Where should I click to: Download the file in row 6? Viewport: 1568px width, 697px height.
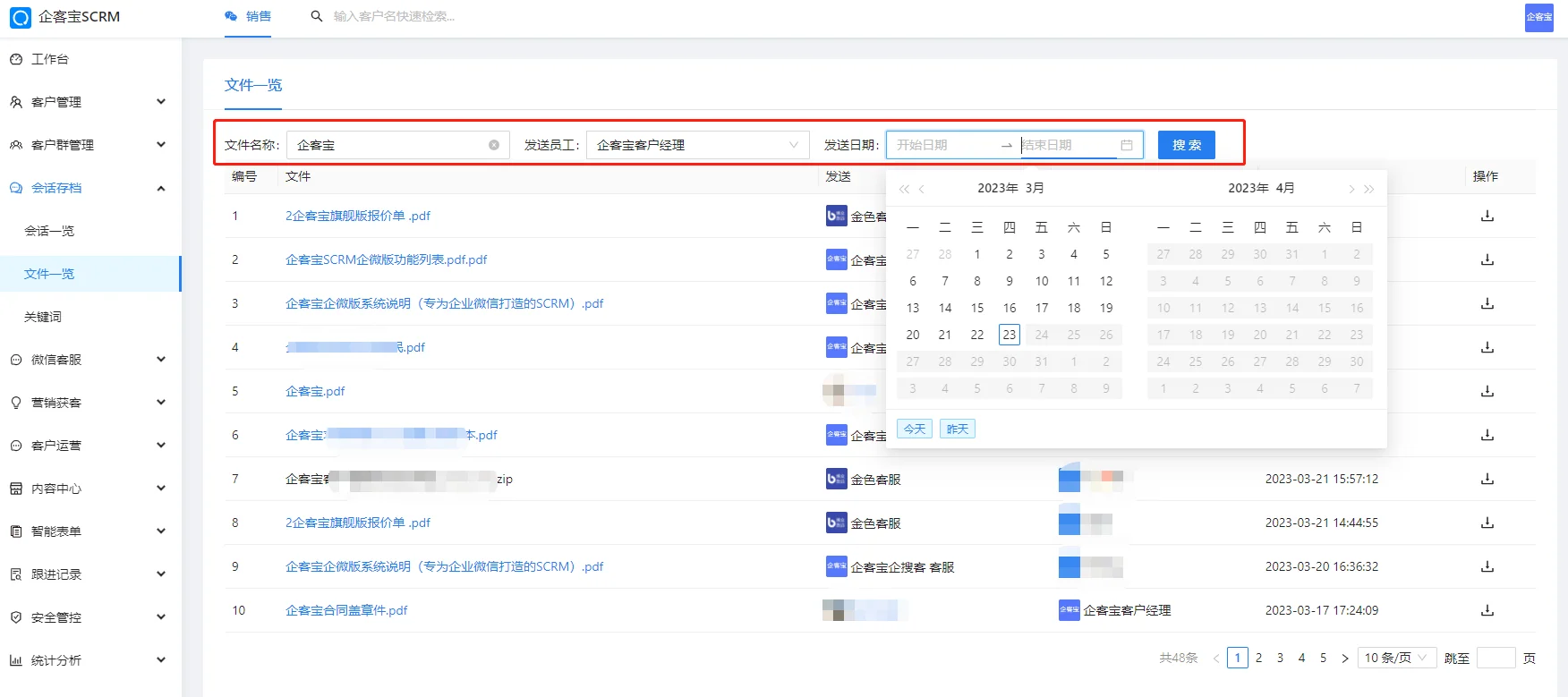click(x=1487, y=435)
